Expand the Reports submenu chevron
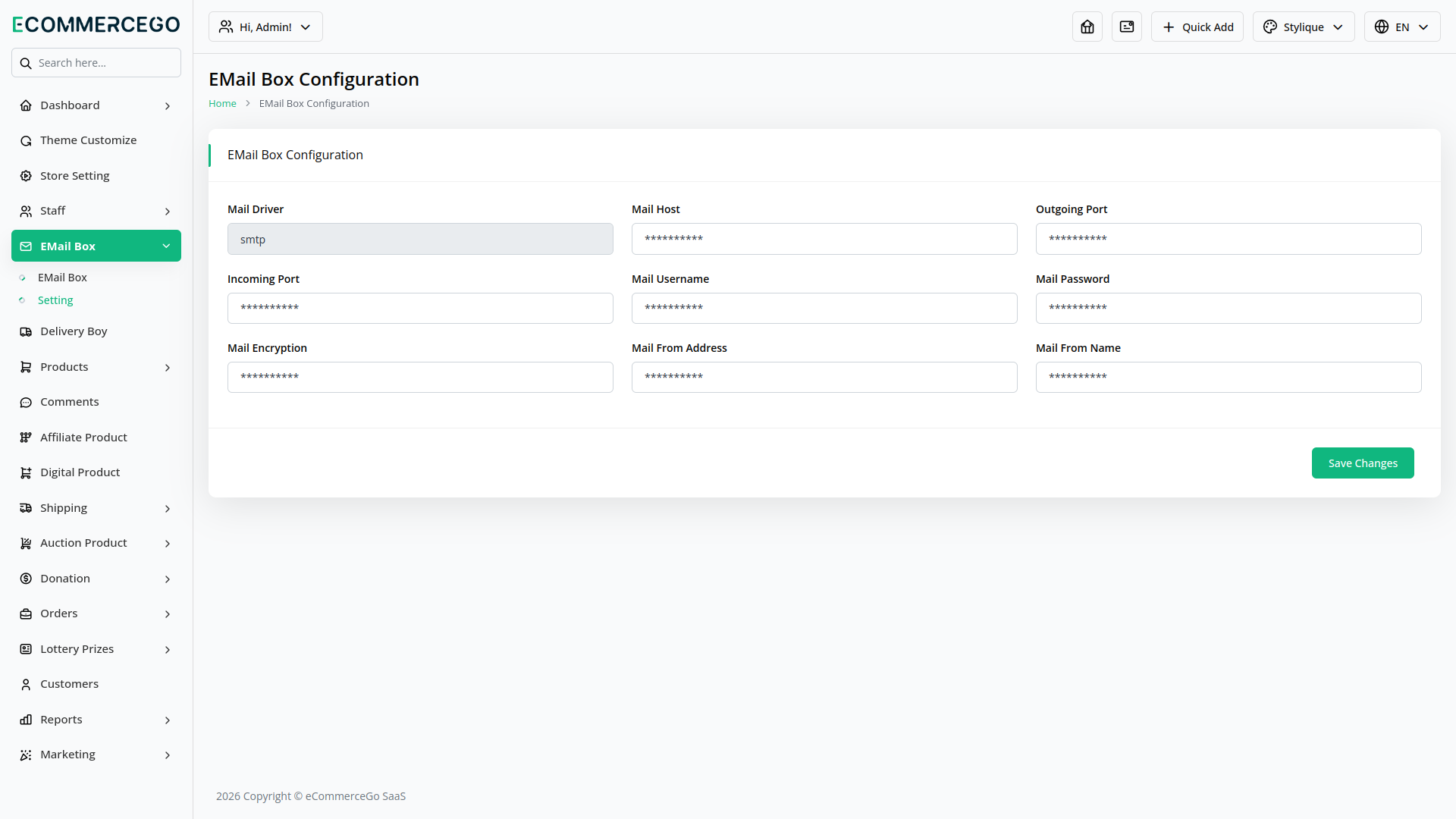 168,720
